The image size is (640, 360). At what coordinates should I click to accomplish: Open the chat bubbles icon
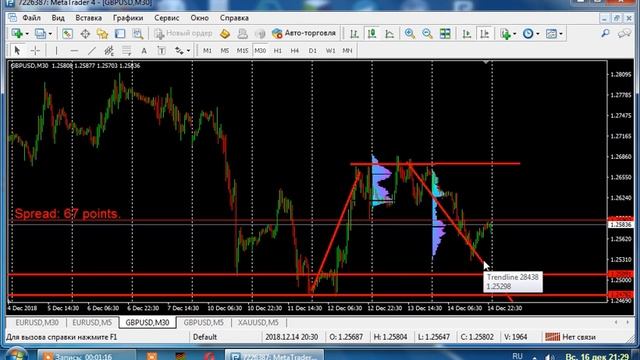[624, 33]
